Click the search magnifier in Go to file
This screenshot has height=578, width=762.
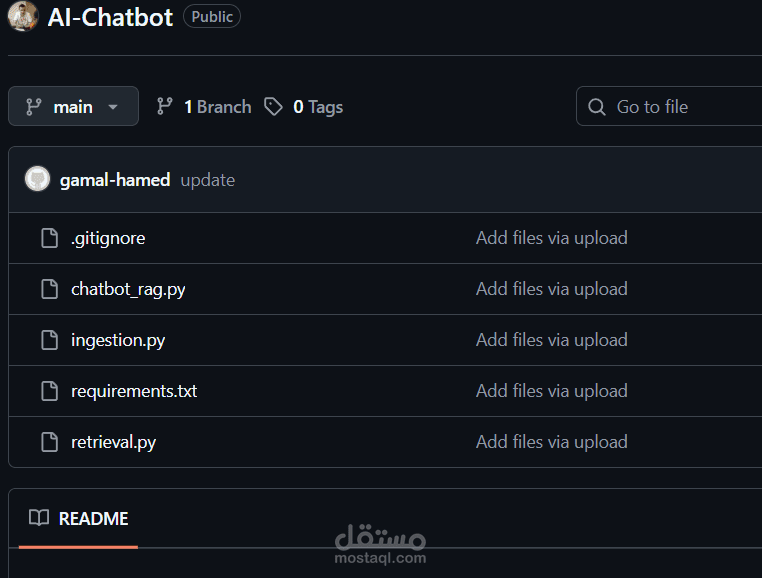click(x=597, y=107)
